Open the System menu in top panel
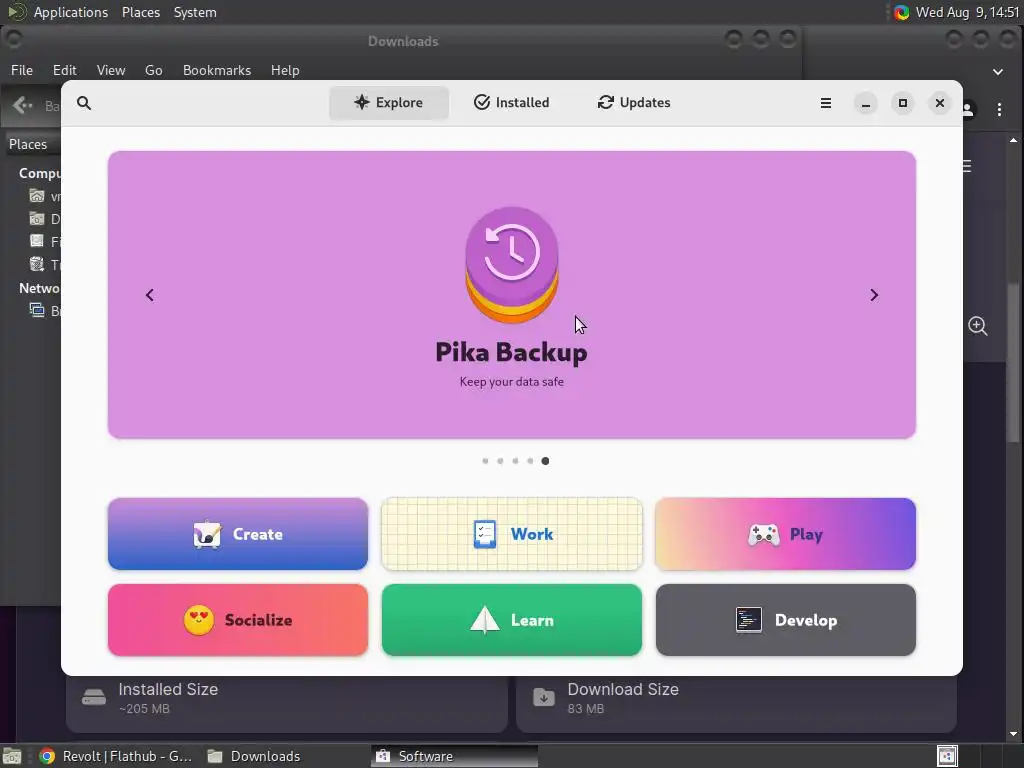This screenshot has width=1024, height=768. pos(195,12)
